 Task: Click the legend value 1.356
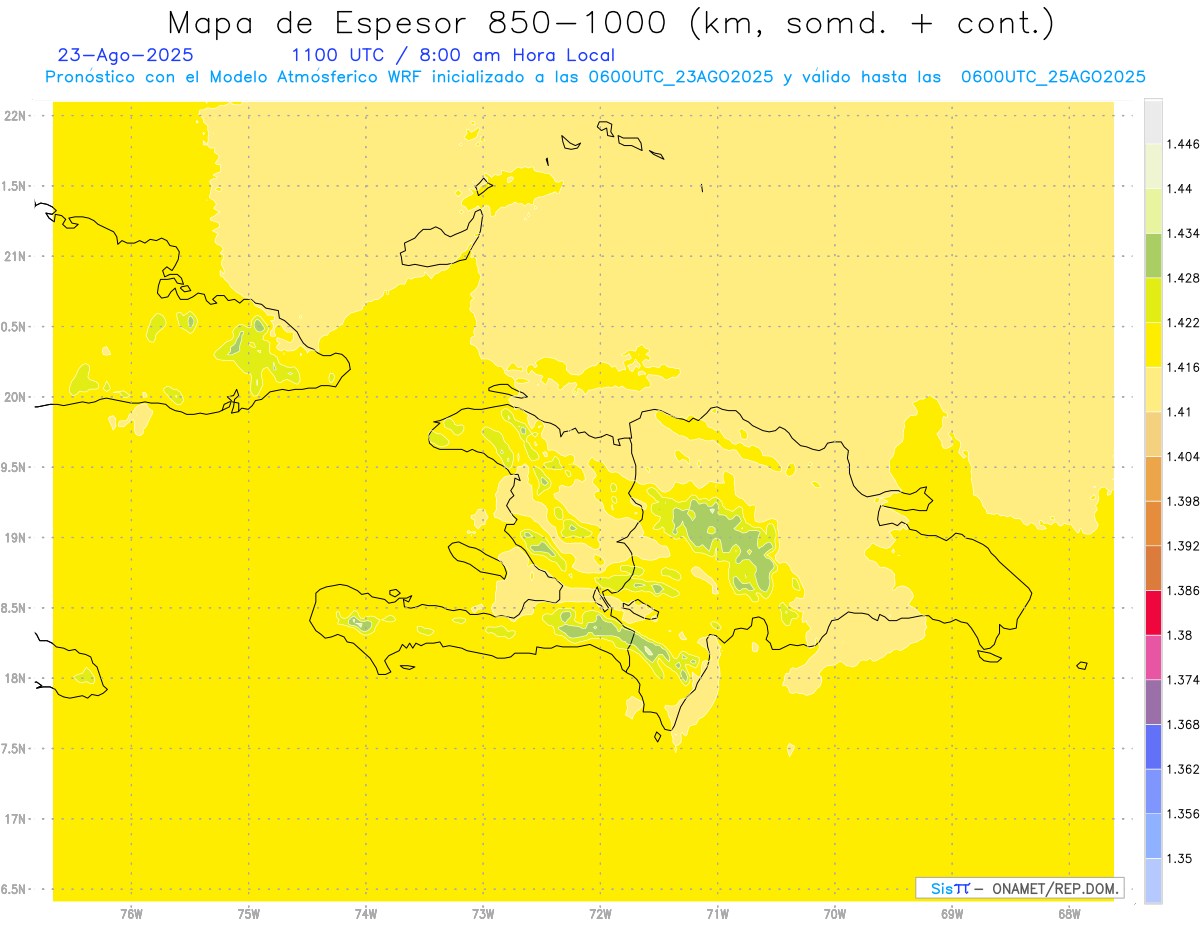pyautogui.click(x=1183, y=814)
